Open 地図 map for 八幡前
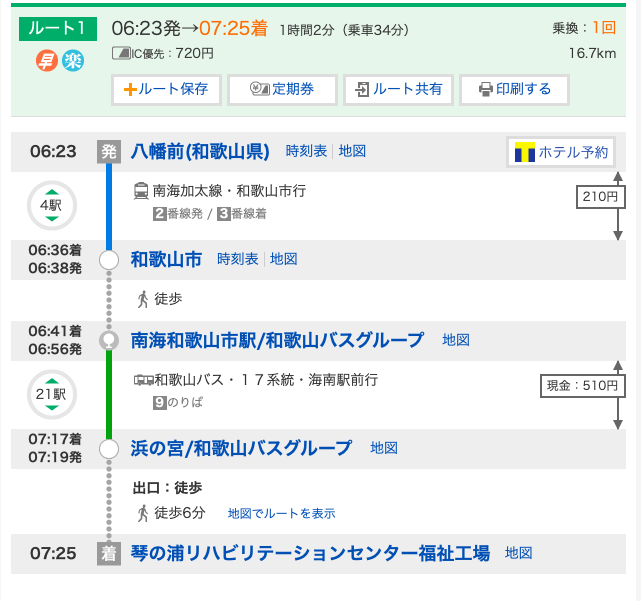This screenshot has height=601, width=641. pos(352,151)
